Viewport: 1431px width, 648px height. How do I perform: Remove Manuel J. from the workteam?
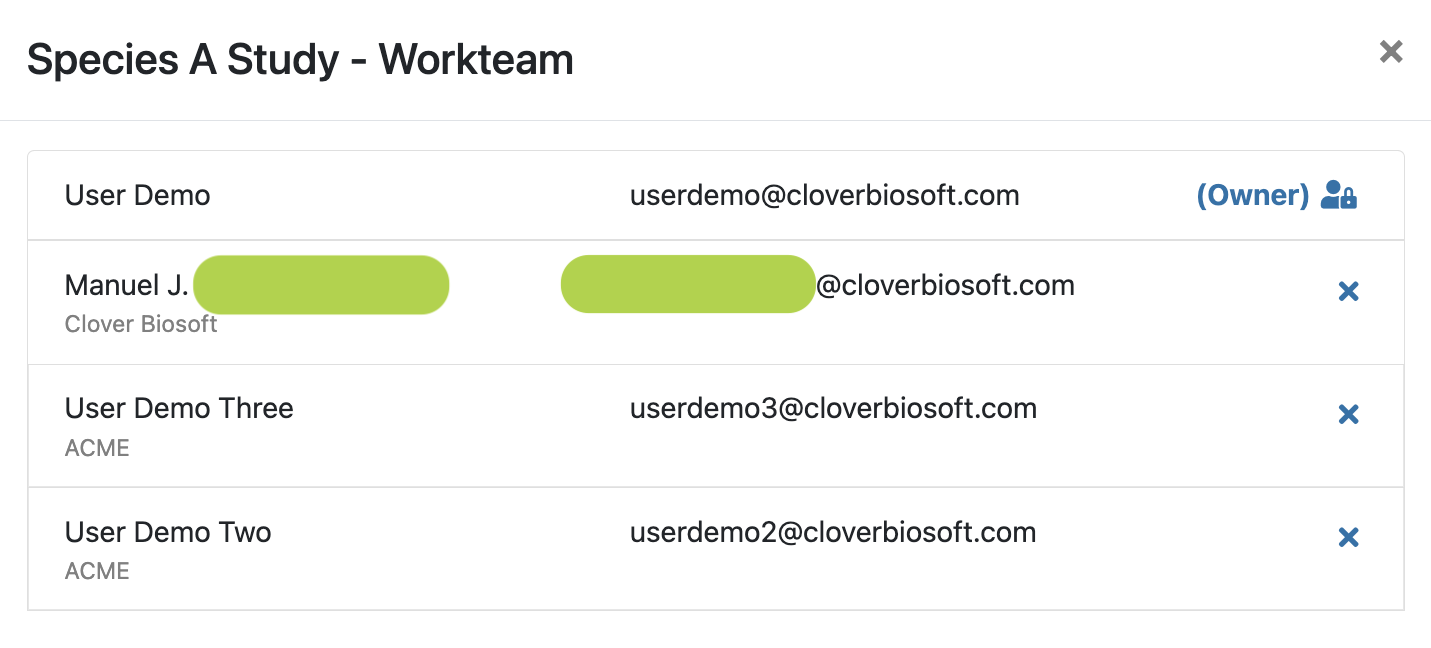click(x=1348, y=291)
